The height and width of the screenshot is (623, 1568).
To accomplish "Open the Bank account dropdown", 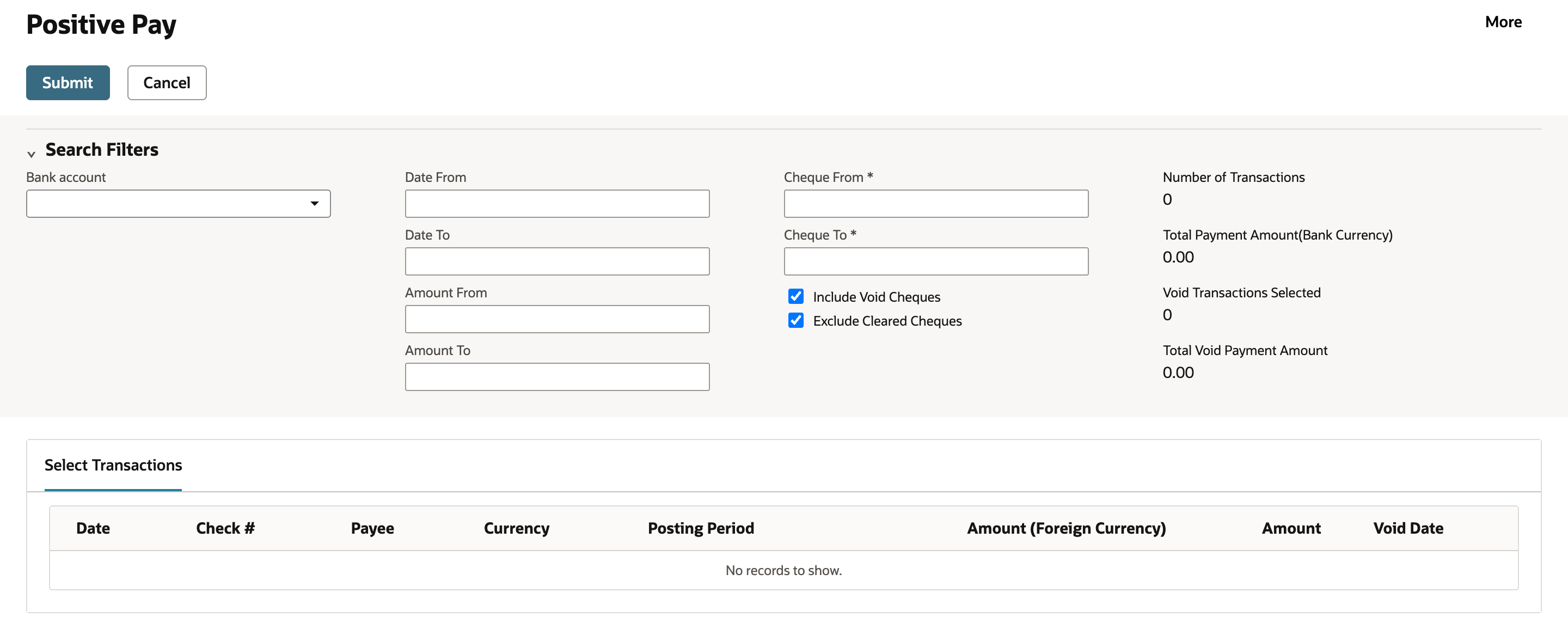I will click(x=179, y=204).
